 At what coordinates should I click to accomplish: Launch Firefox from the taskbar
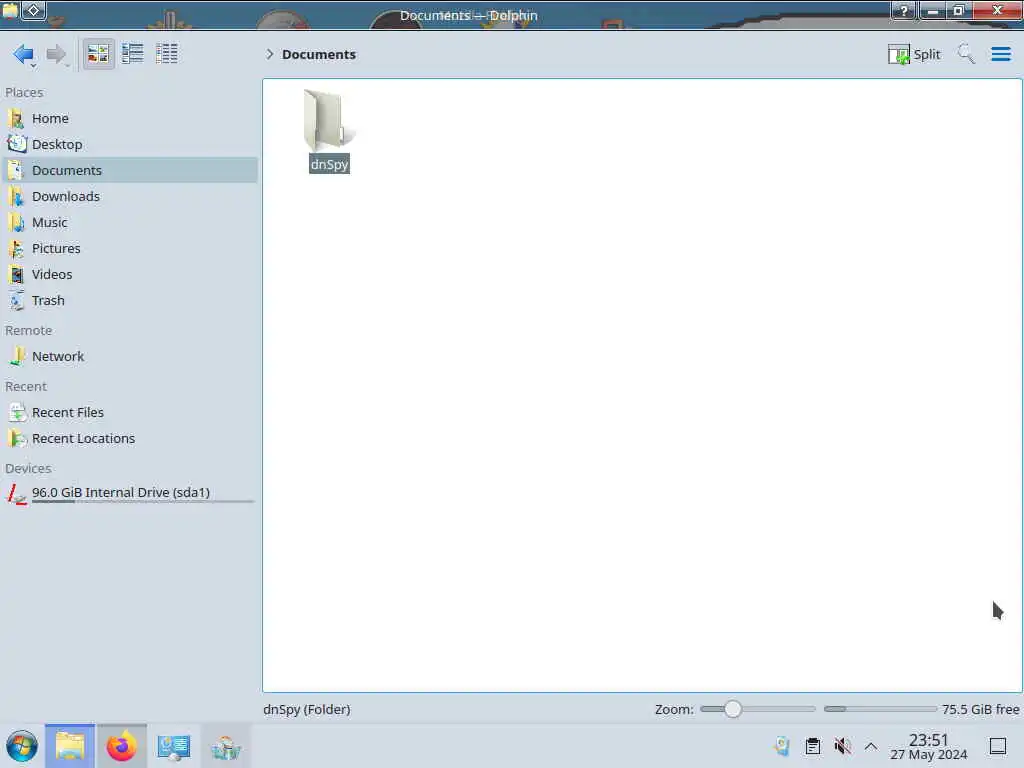pos(121,746)
